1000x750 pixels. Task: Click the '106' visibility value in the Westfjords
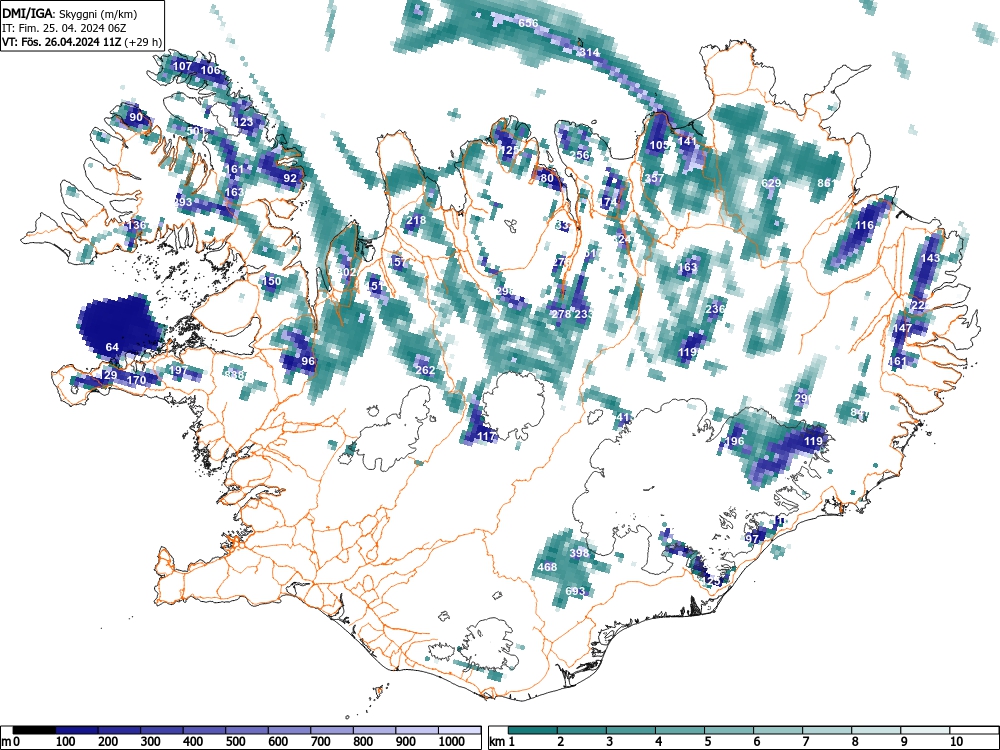click(x=210, y=70)
